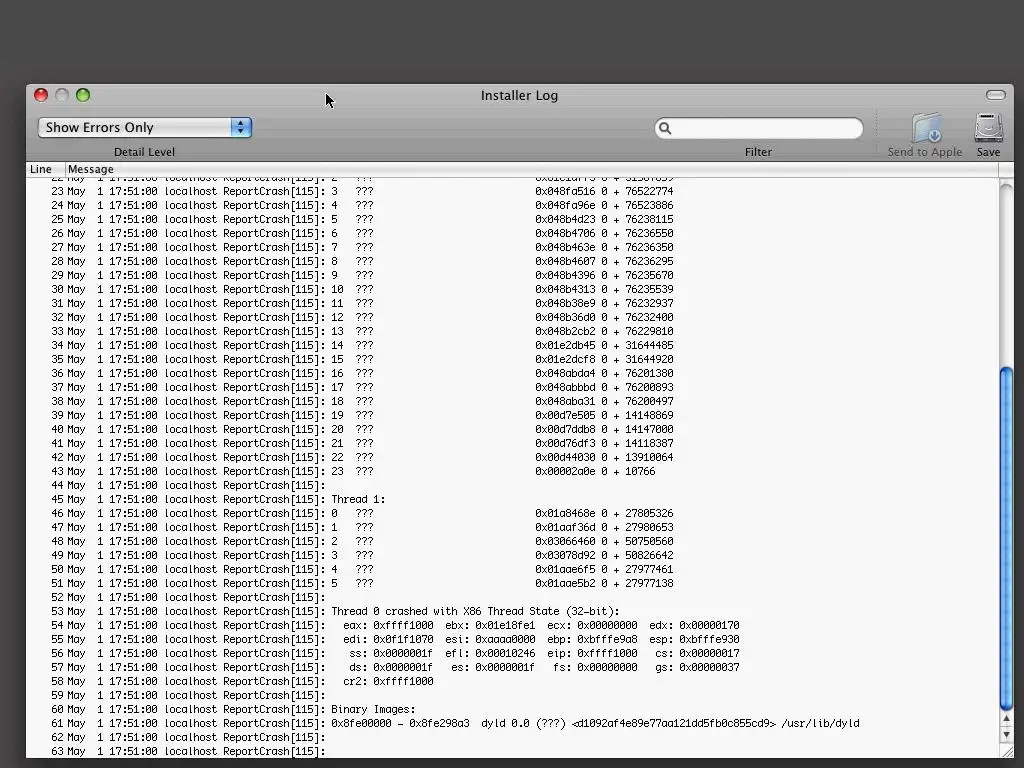Image resolution: width=1024 pixels, height=768 pixels.
Task: Select line 53 Thread 0 crashed message
Action: (x=512, y=611)
